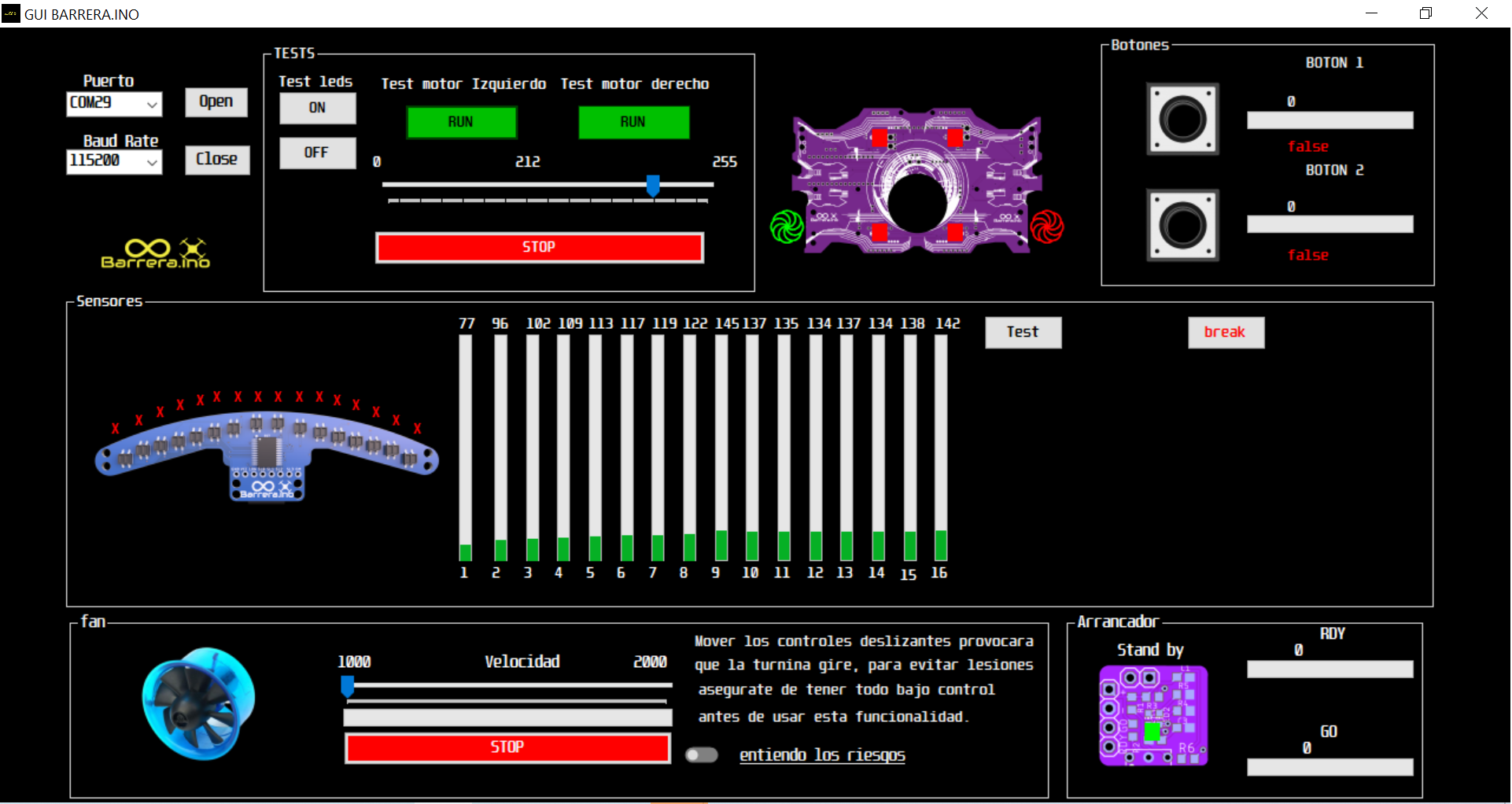Click the Open port button
1512x804 pixels.
(216, 101)
